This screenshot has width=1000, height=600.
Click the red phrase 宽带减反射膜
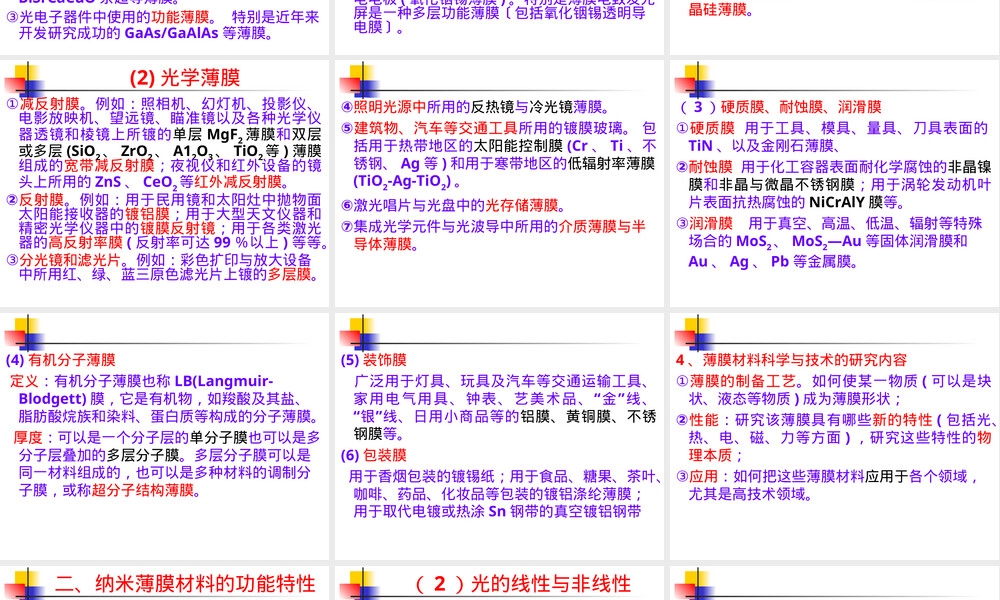click(x=109, y=166)
